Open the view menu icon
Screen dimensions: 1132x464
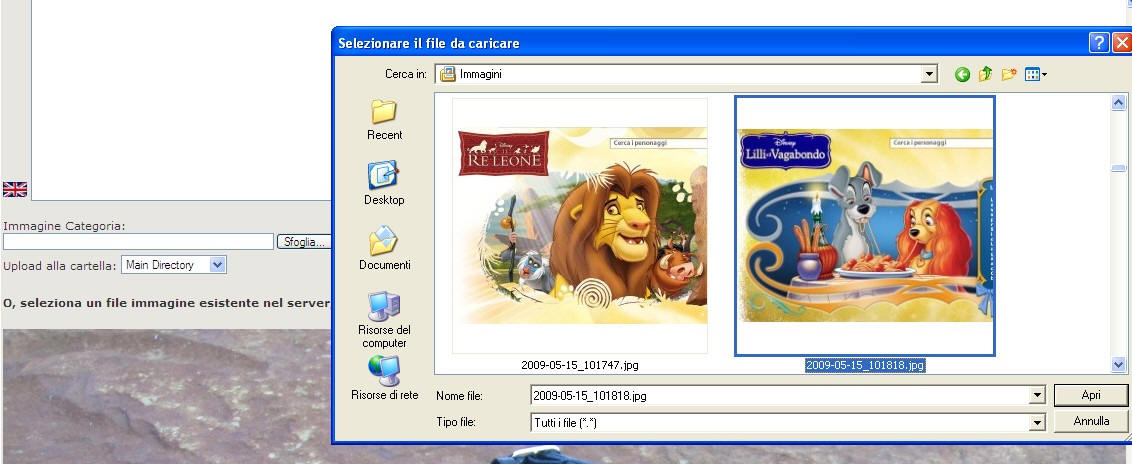(x=1036, y=74)
